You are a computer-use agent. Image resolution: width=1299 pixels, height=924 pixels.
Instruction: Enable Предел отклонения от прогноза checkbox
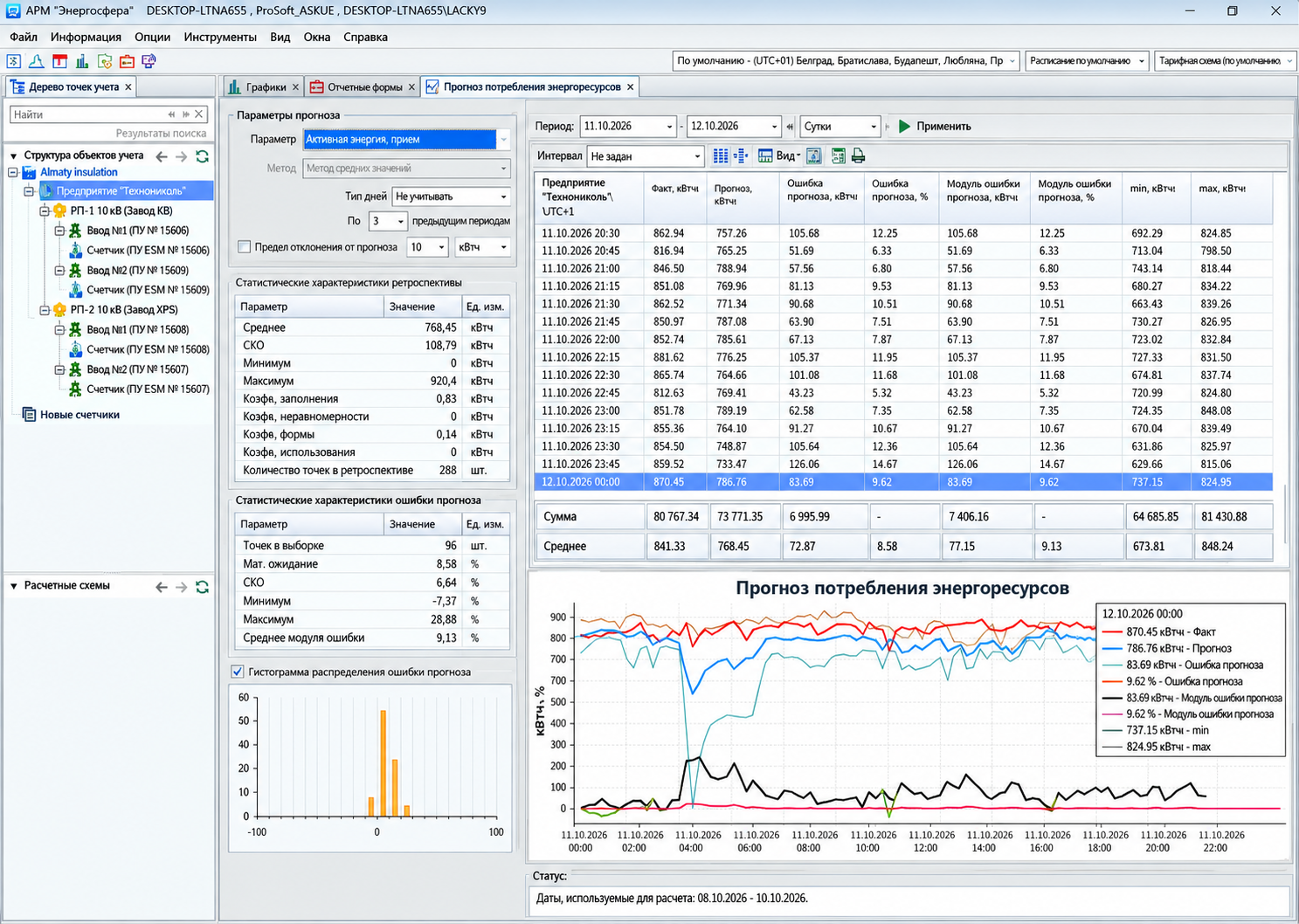click(245, 247)
